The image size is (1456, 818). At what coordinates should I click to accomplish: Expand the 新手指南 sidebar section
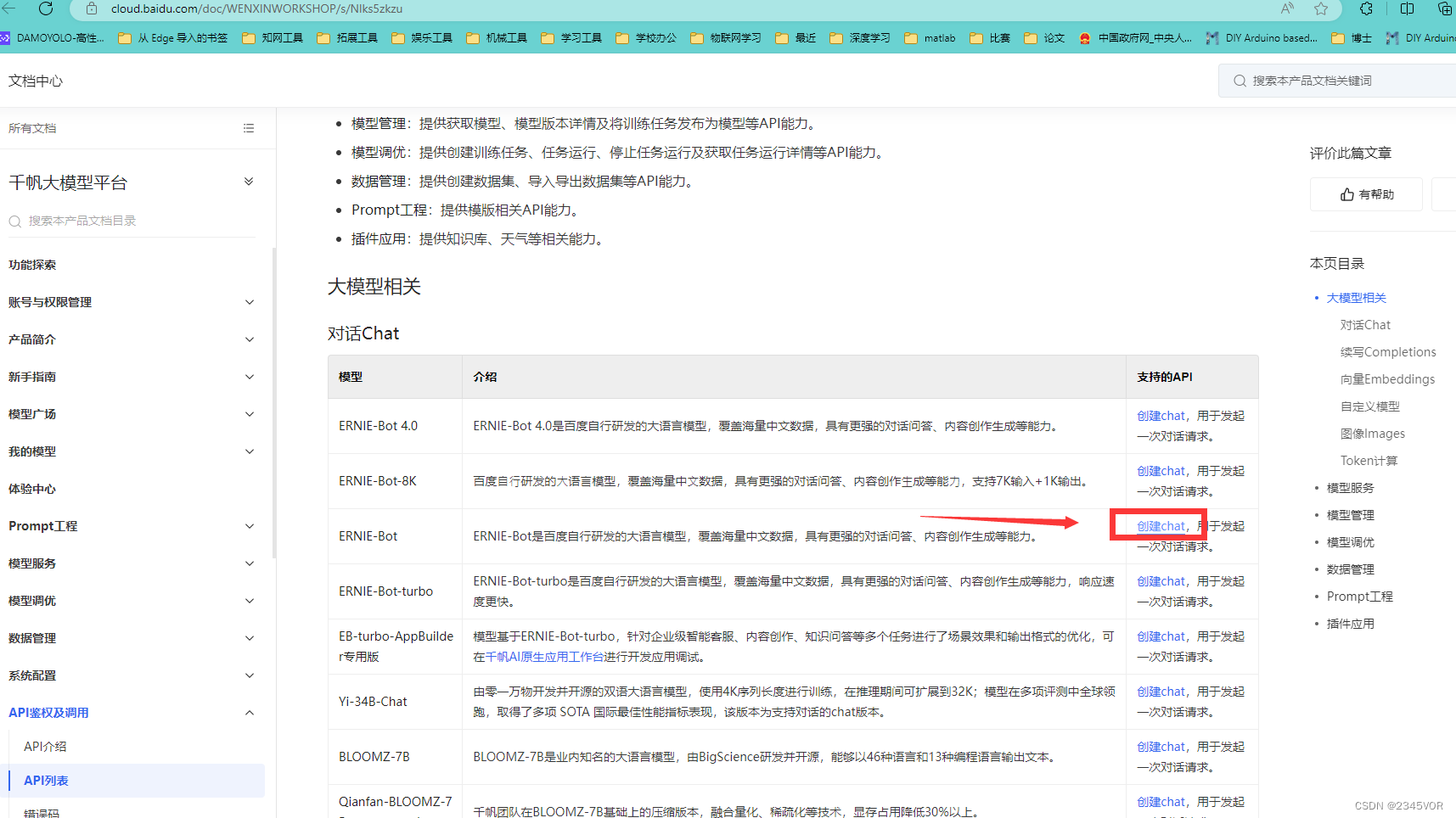(250, 377)
